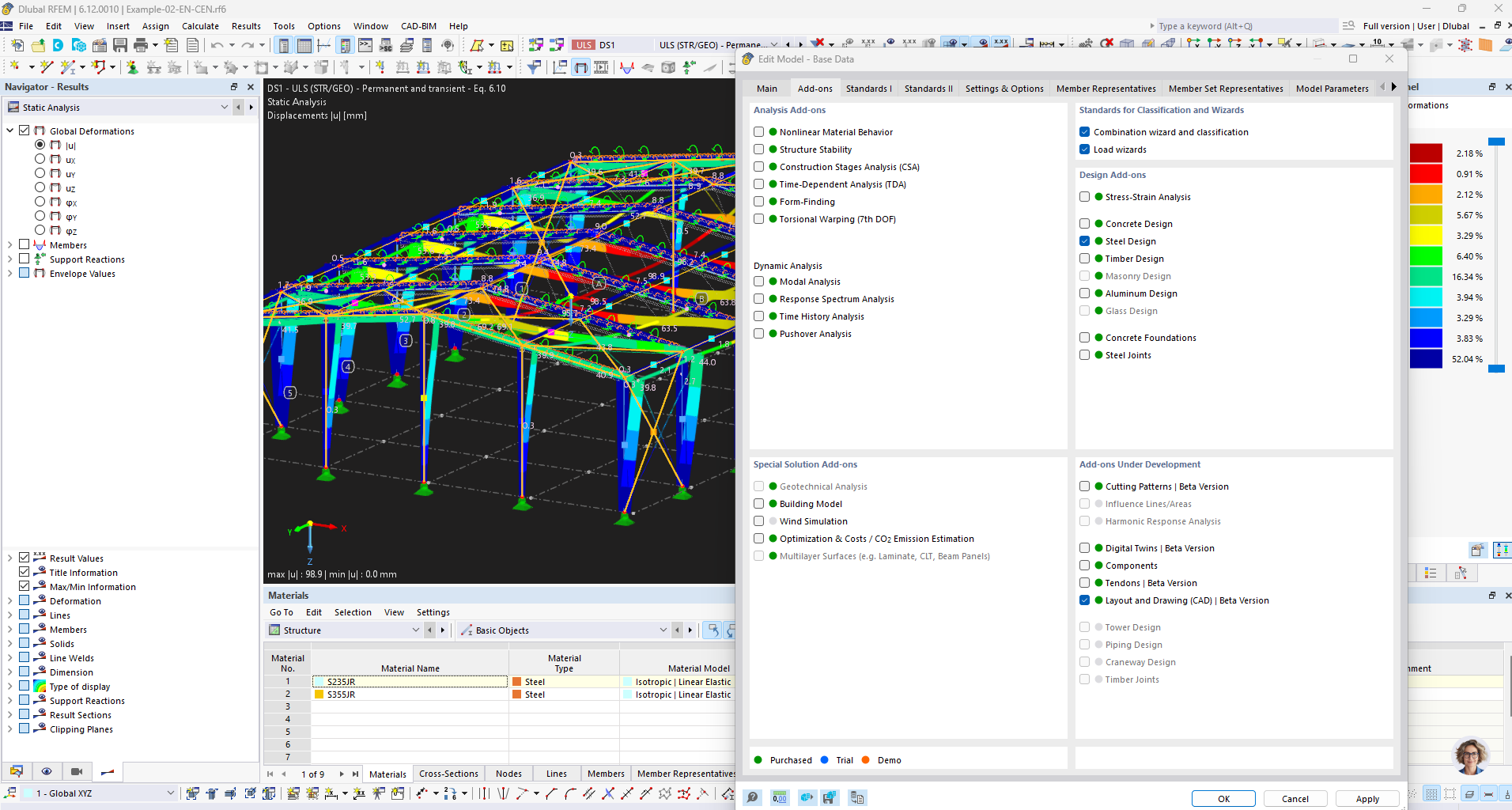This screenshot has height=810, width=1512.
Task: Click the Print icon in main toolbar
Action: coord(141,45)
